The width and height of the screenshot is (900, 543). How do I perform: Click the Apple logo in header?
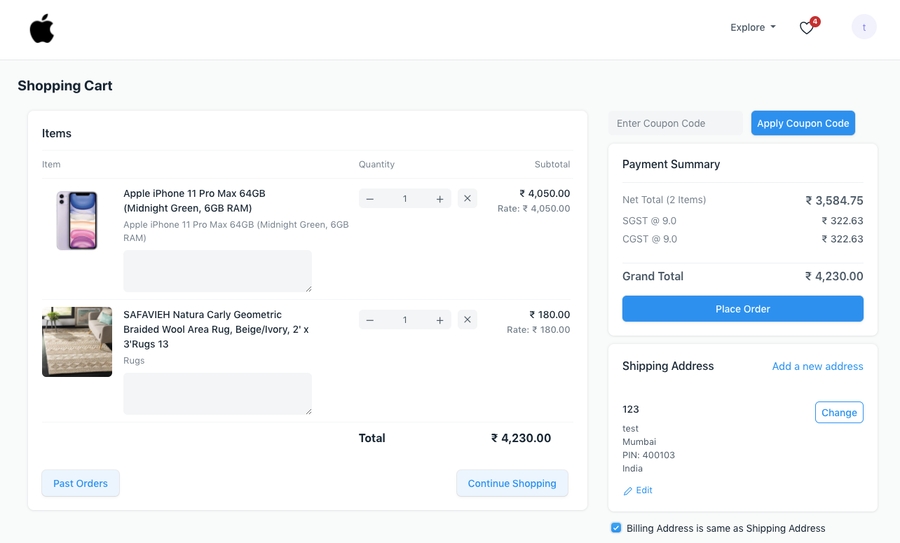(42, 29)
